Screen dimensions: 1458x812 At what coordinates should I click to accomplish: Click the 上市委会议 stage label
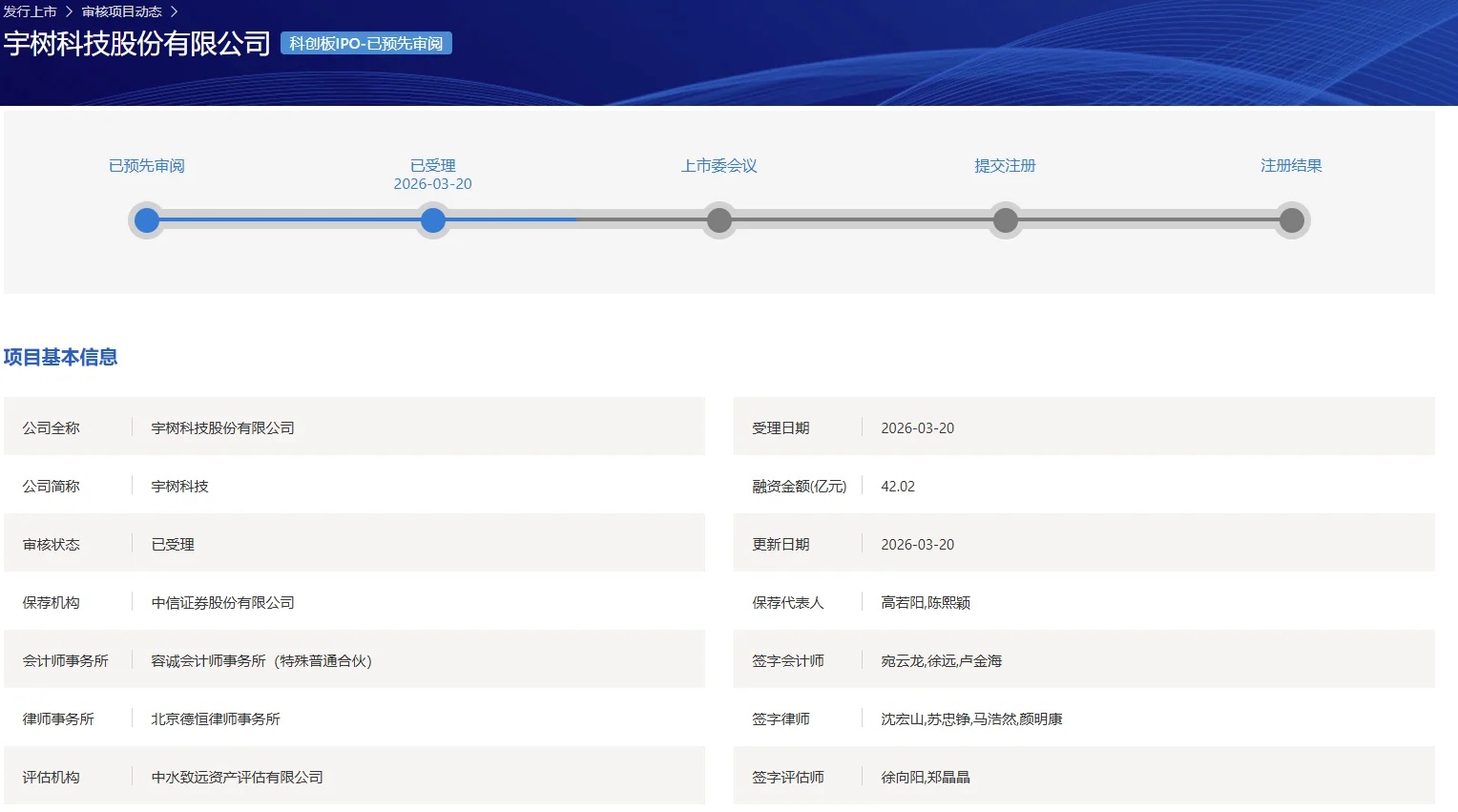[719, 166]
